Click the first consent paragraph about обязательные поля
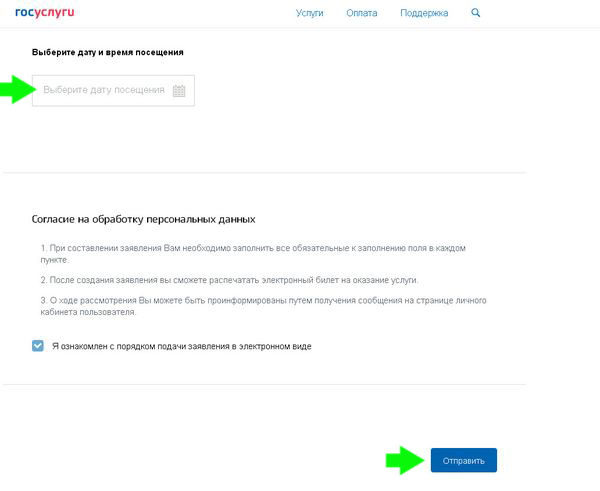Screen dimensions: 600x491 coord(253,254)
